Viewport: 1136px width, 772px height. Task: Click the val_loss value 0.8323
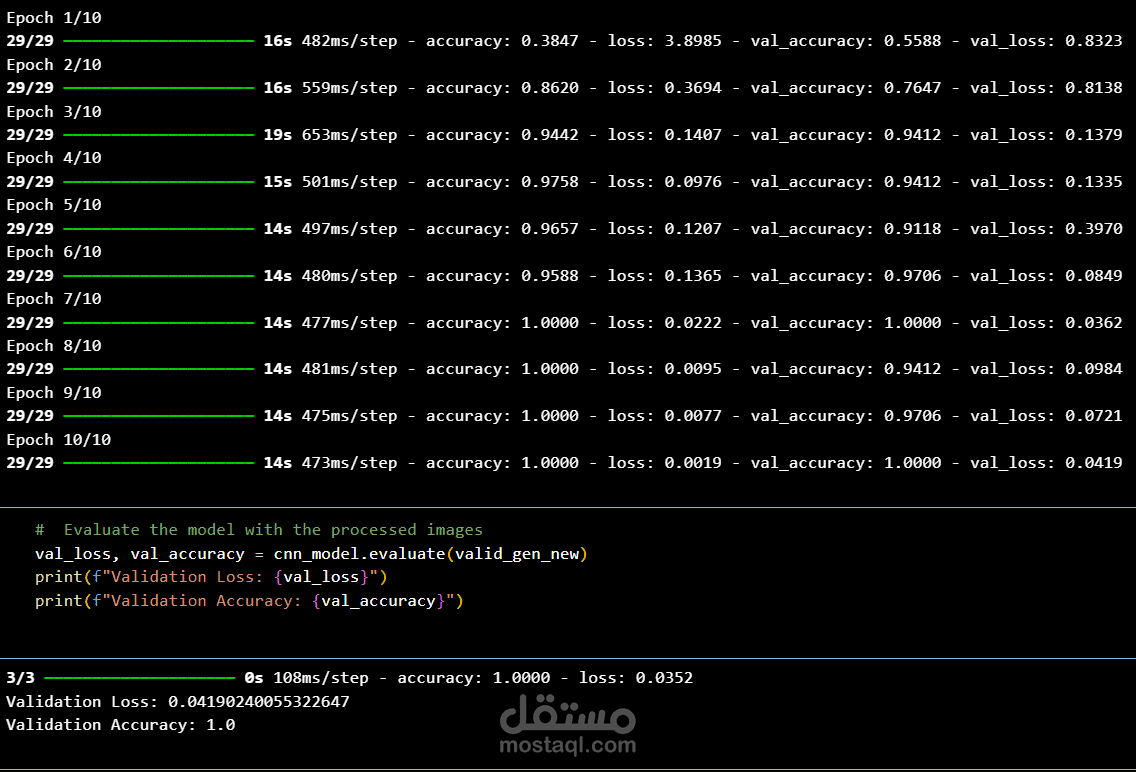(x=1094, y=41)
